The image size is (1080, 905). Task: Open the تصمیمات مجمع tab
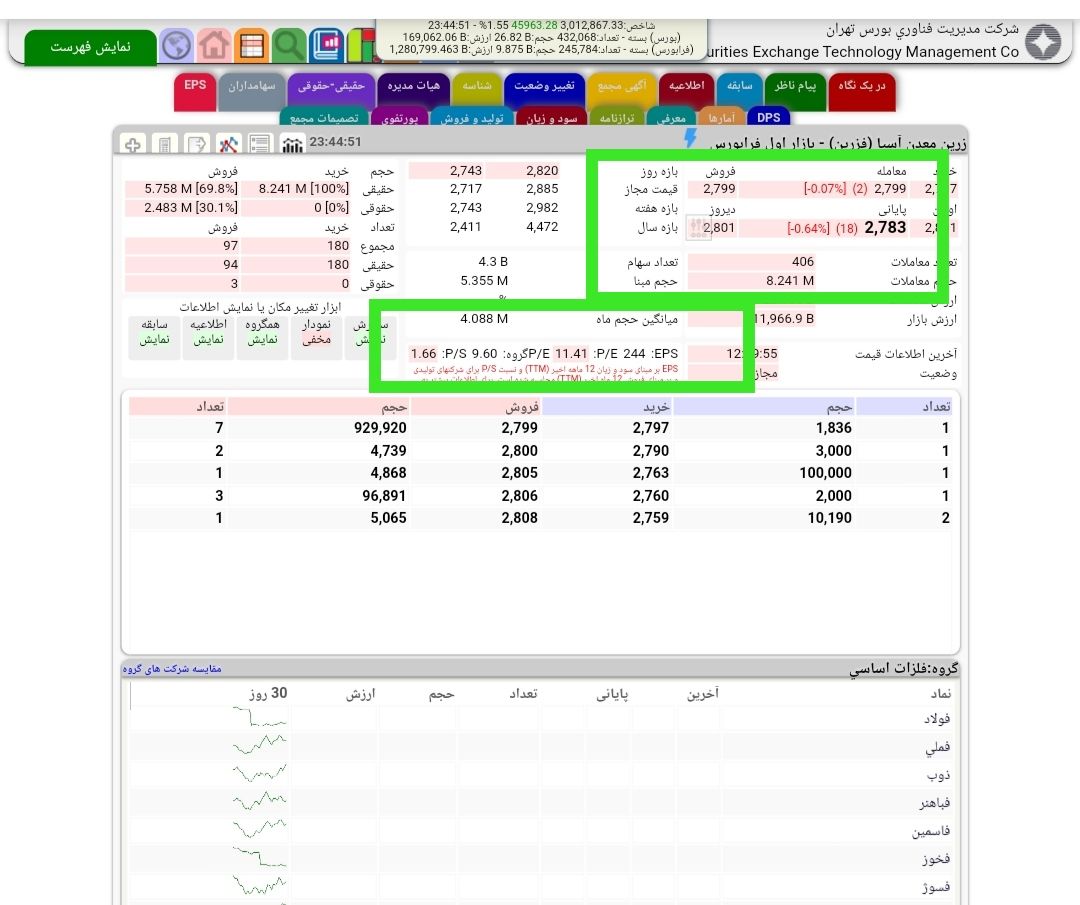(324, 118)
